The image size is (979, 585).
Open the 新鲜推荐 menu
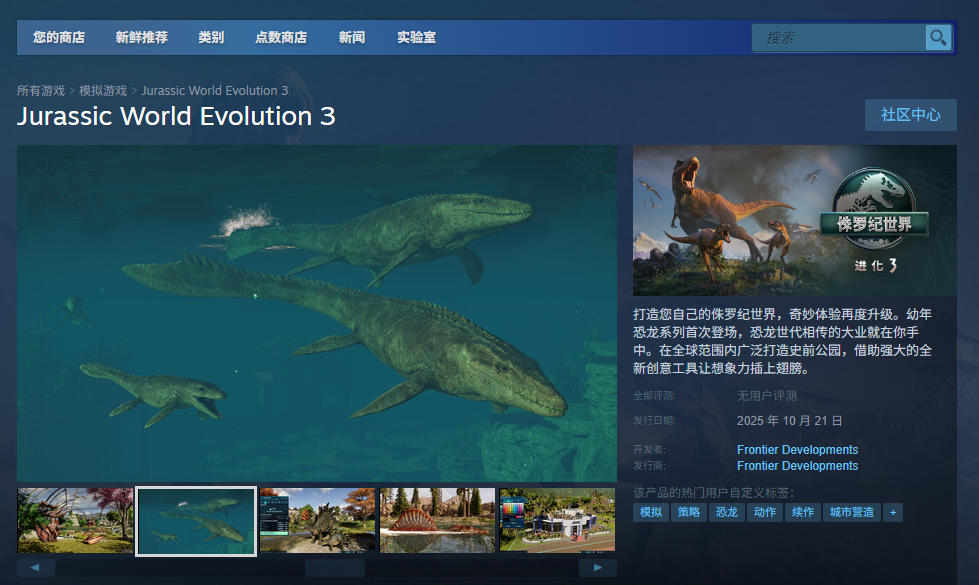coord(142,38)
